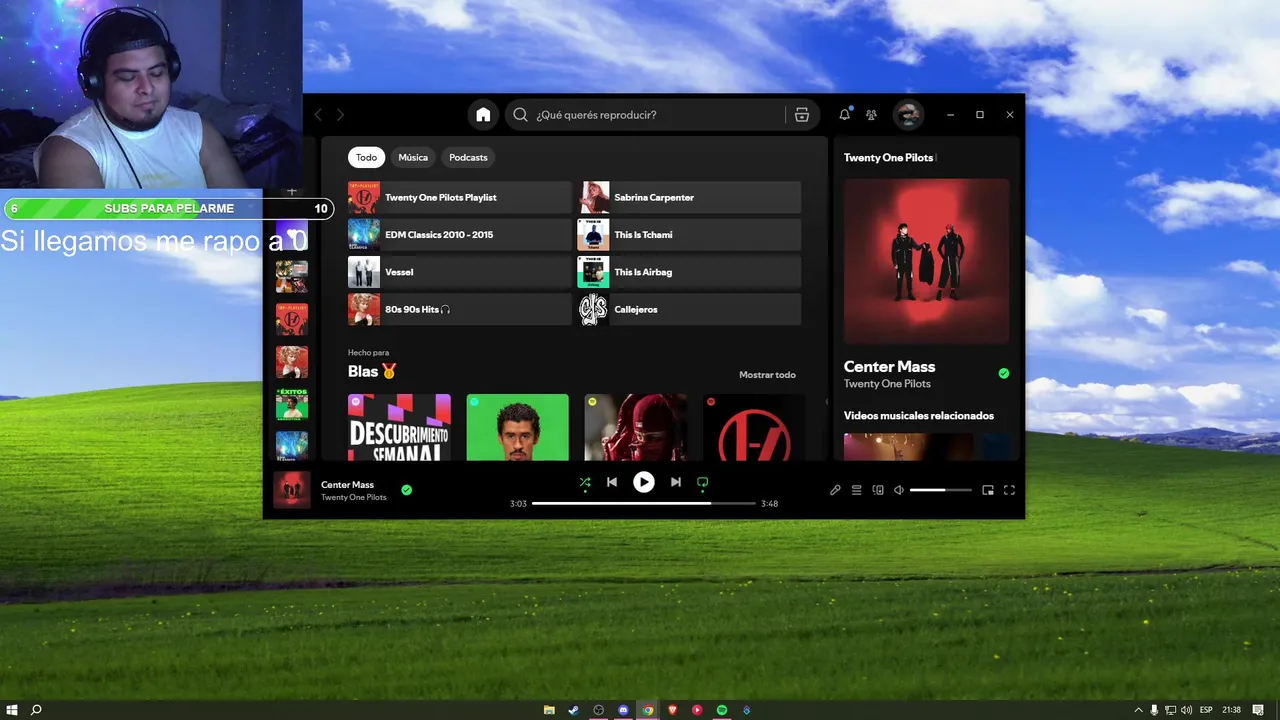
Task: Open Discord from taskbar
Action: tap(623, 710)
